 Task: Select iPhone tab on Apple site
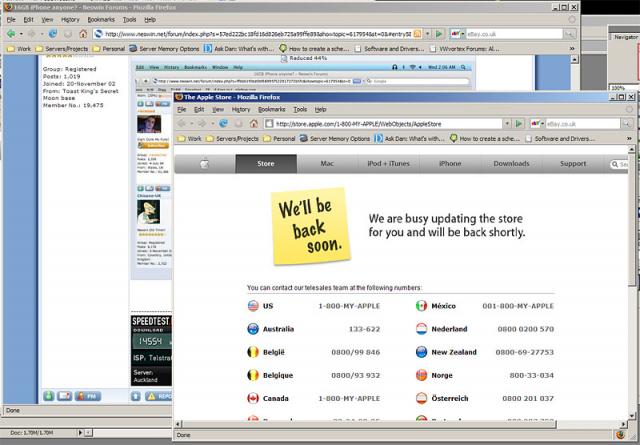[x=450, y=164]
